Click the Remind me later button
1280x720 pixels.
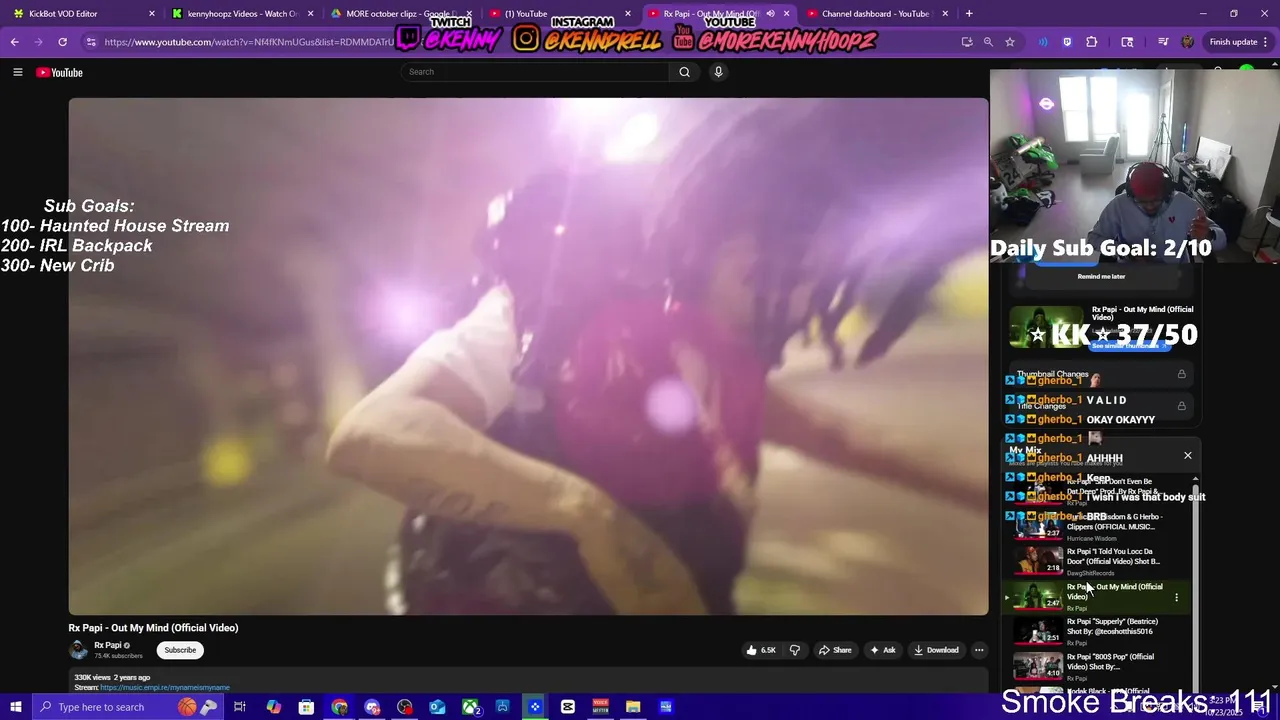(1101, 276)
